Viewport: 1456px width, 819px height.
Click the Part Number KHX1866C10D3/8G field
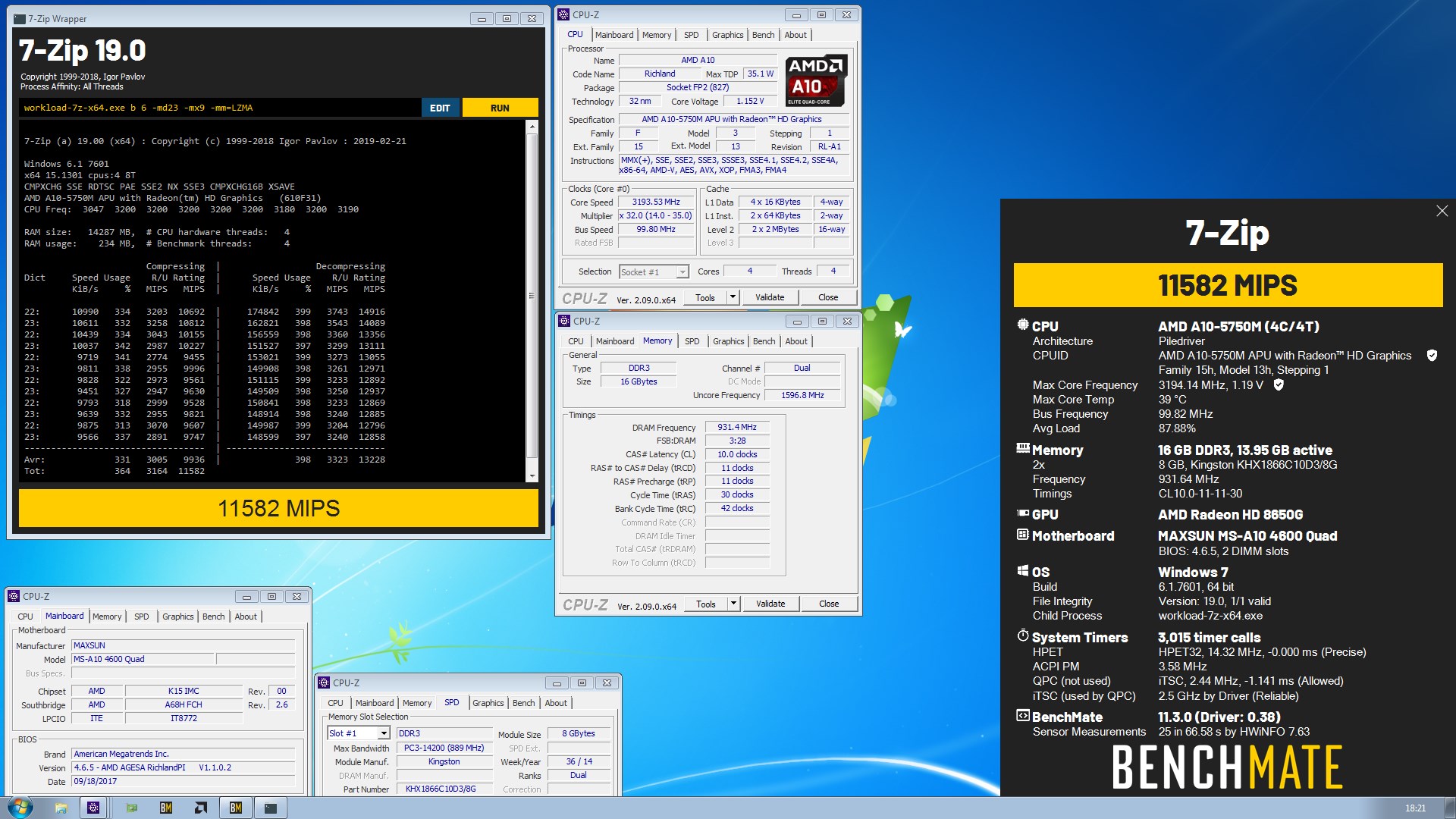(x=444, y=789)
